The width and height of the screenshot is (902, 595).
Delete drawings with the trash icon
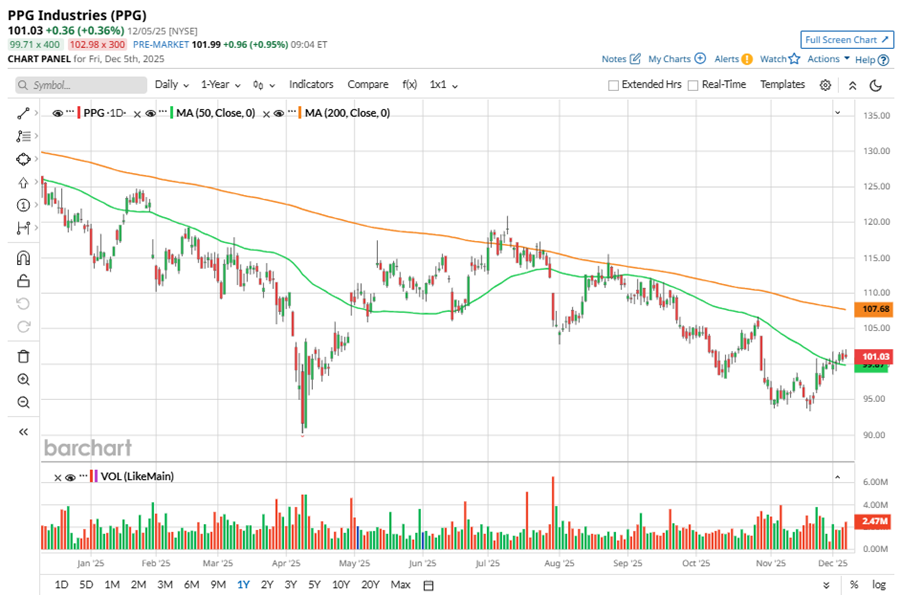coord(23,356)
